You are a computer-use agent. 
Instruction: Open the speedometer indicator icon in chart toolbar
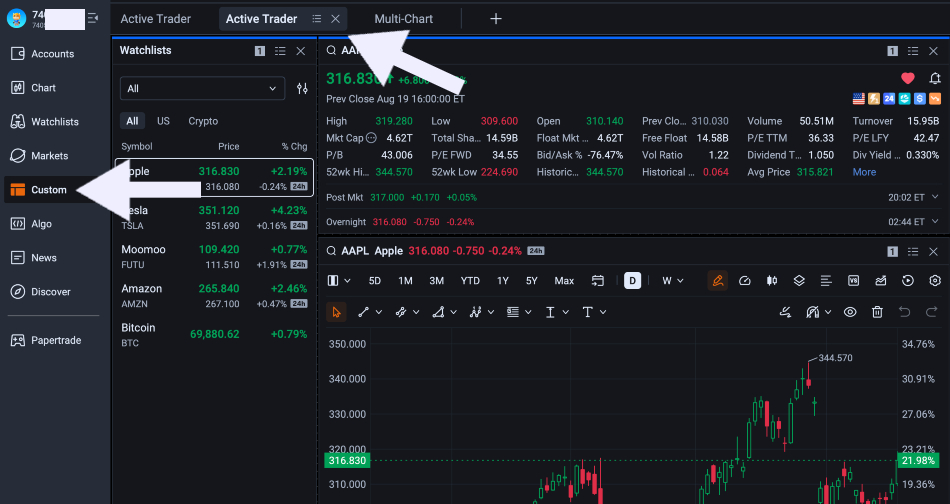pyautogui.click(x=745, y=280)
